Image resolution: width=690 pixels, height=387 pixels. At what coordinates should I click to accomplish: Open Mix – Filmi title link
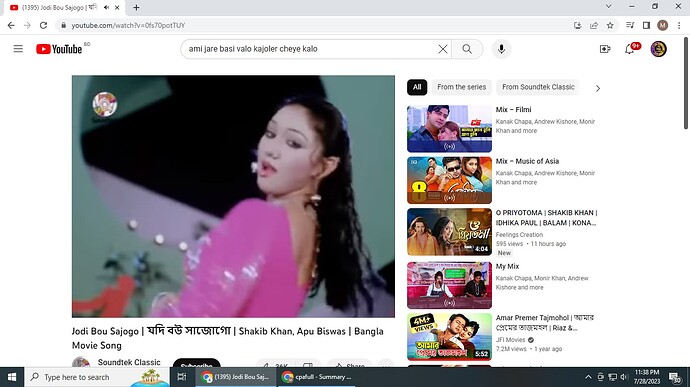point(513,110)
